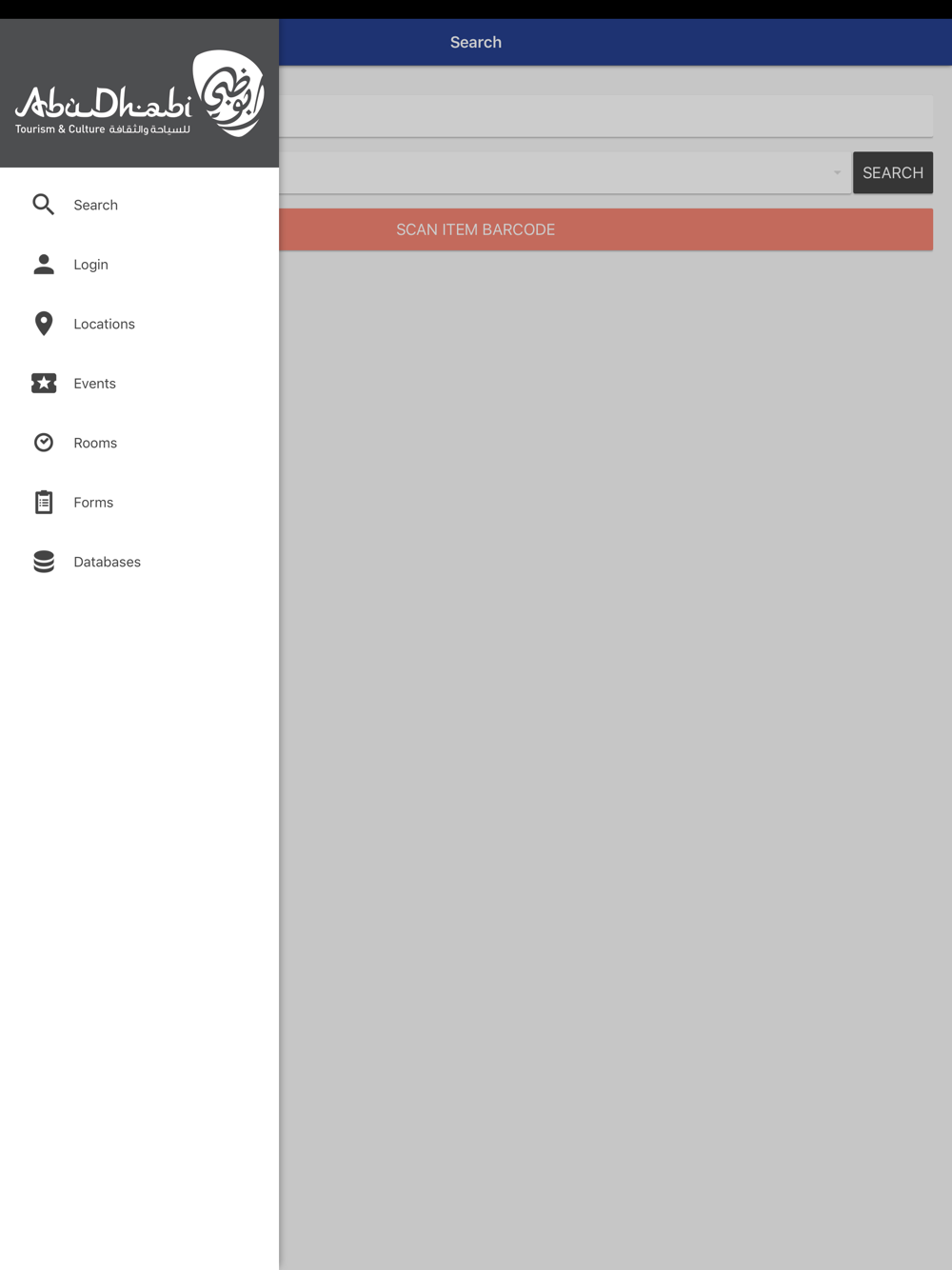The width and height of the screenshot is (952, 1270).
Task: Go to the Locations menu entry
Action: pyautogui.click(x=140, y=324)
